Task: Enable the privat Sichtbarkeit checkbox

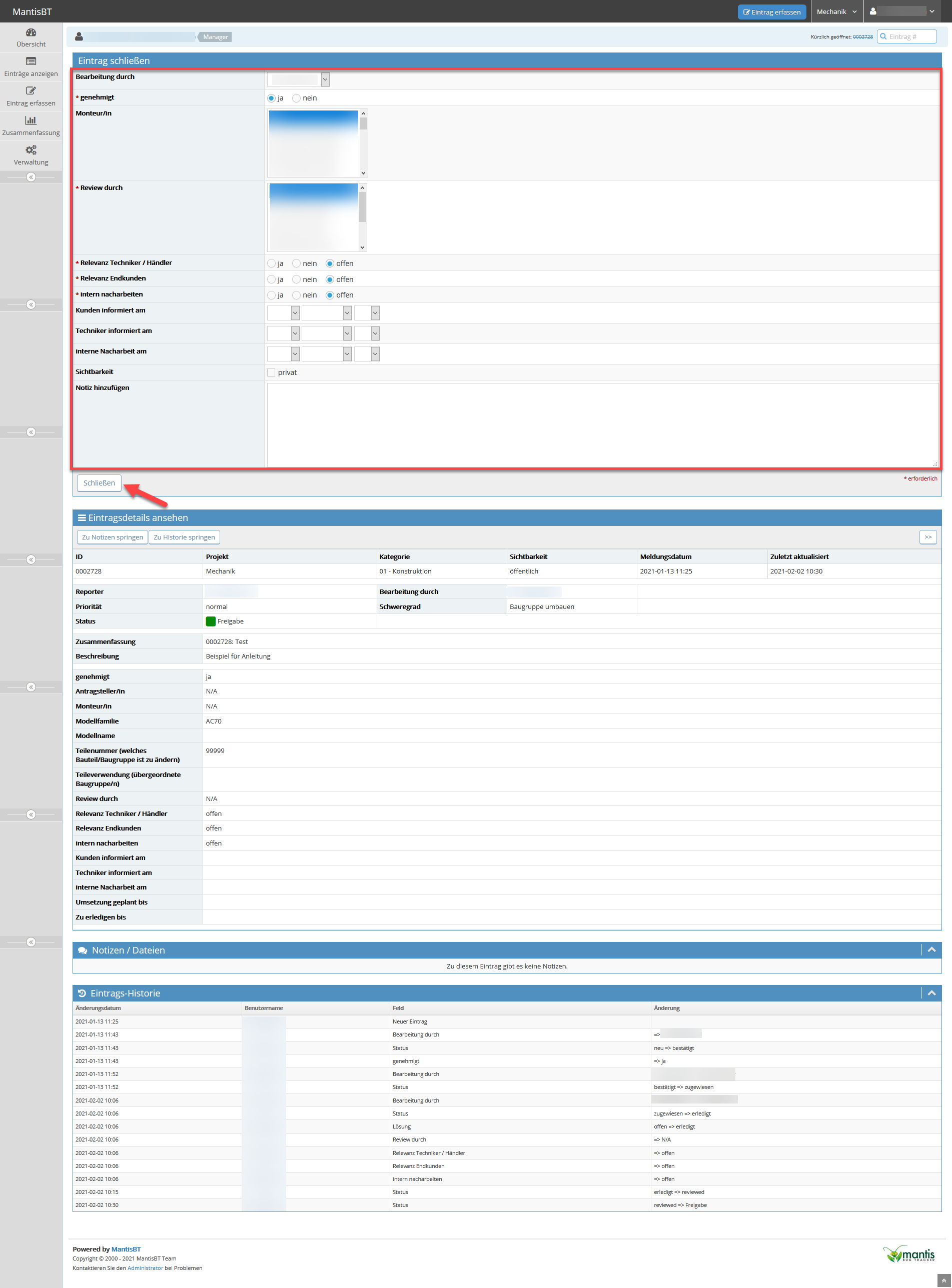Action: pos(272,372)
